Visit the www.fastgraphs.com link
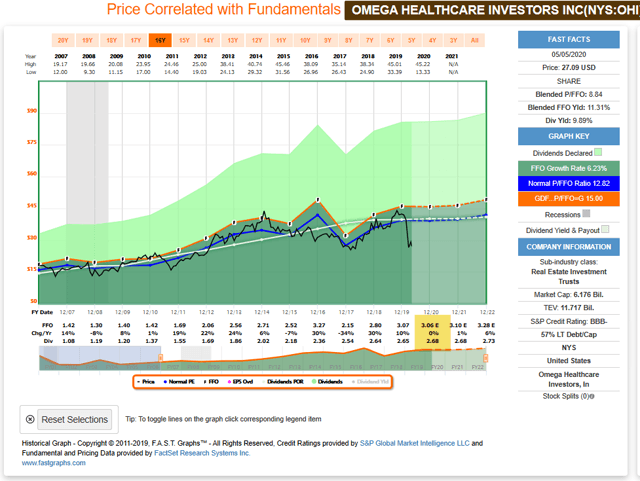This screenshot has height=481, width=640. 53,463
